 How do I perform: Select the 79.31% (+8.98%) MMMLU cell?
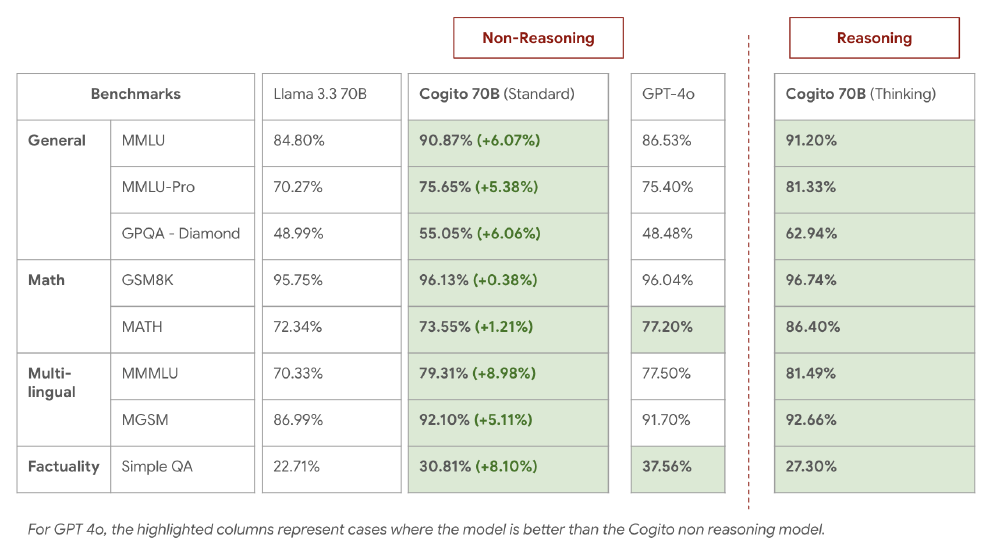pyautogui.click(x=507, y=374)
